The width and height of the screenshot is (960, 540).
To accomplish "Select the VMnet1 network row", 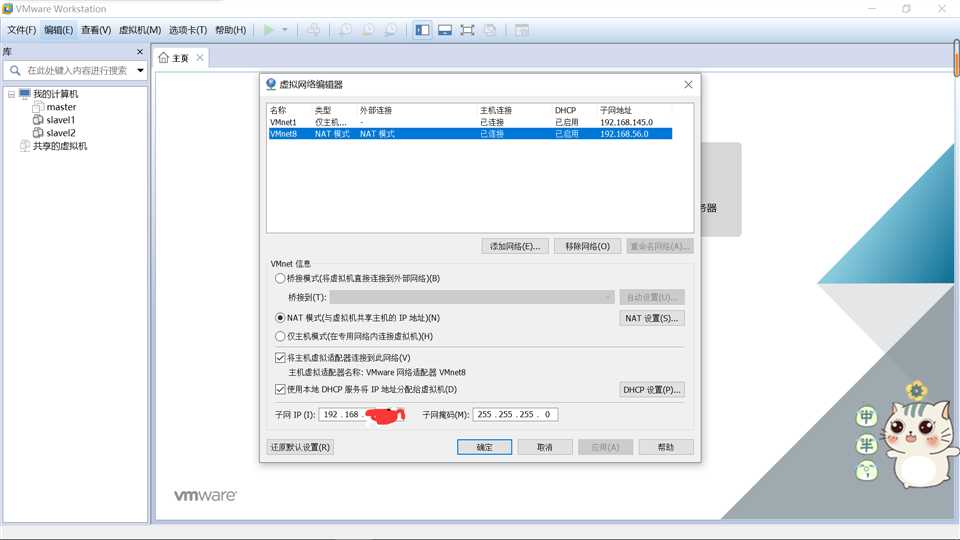I will (x=470, y=122).
